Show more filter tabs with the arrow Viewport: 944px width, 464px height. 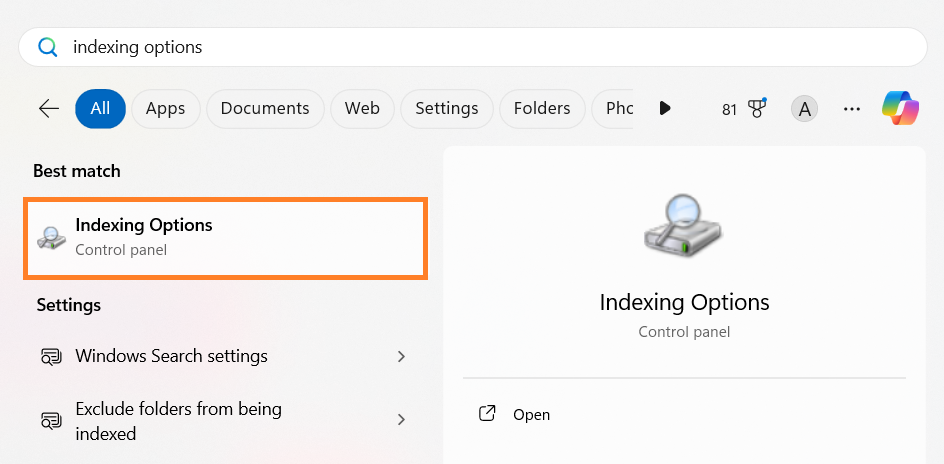pyautogui.click(x=665, y=108)
